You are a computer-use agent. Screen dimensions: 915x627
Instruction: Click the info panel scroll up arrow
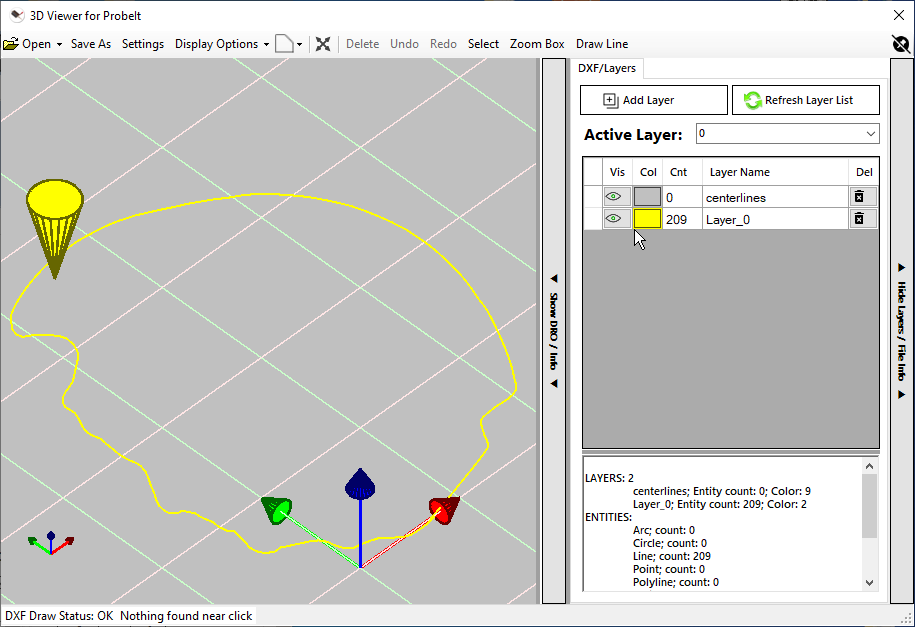point(869,466)
